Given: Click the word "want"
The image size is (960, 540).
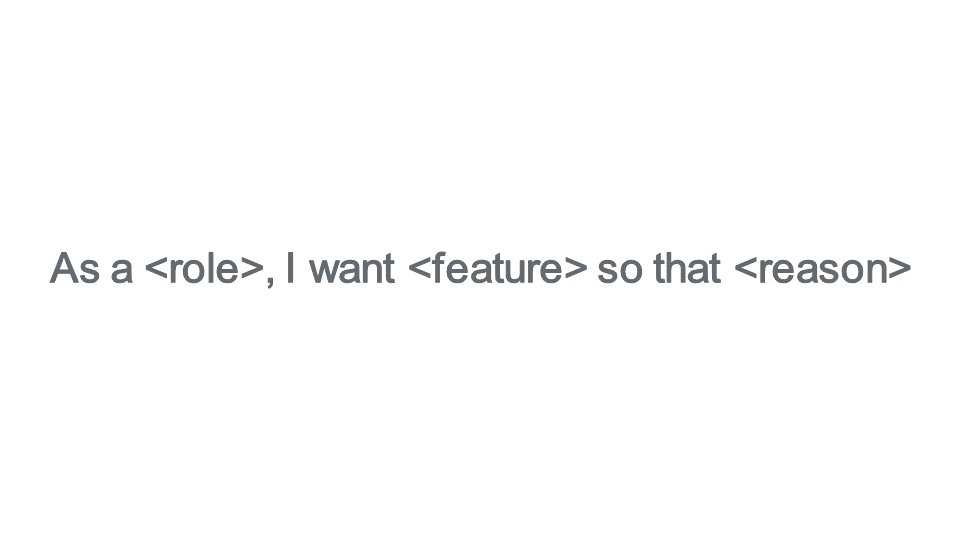Looking at the screenshot, I should tap(351, 269).
